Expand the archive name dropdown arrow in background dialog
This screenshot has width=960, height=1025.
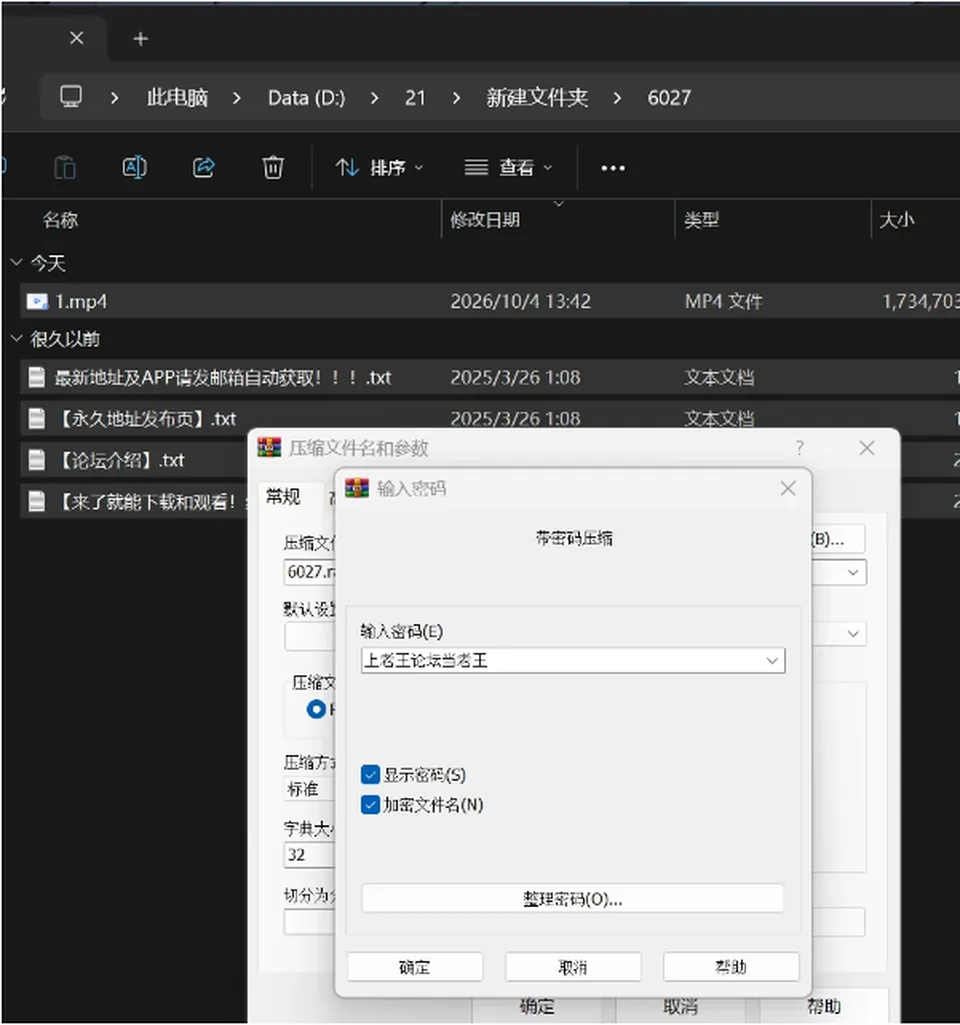(x=853, y=573)
